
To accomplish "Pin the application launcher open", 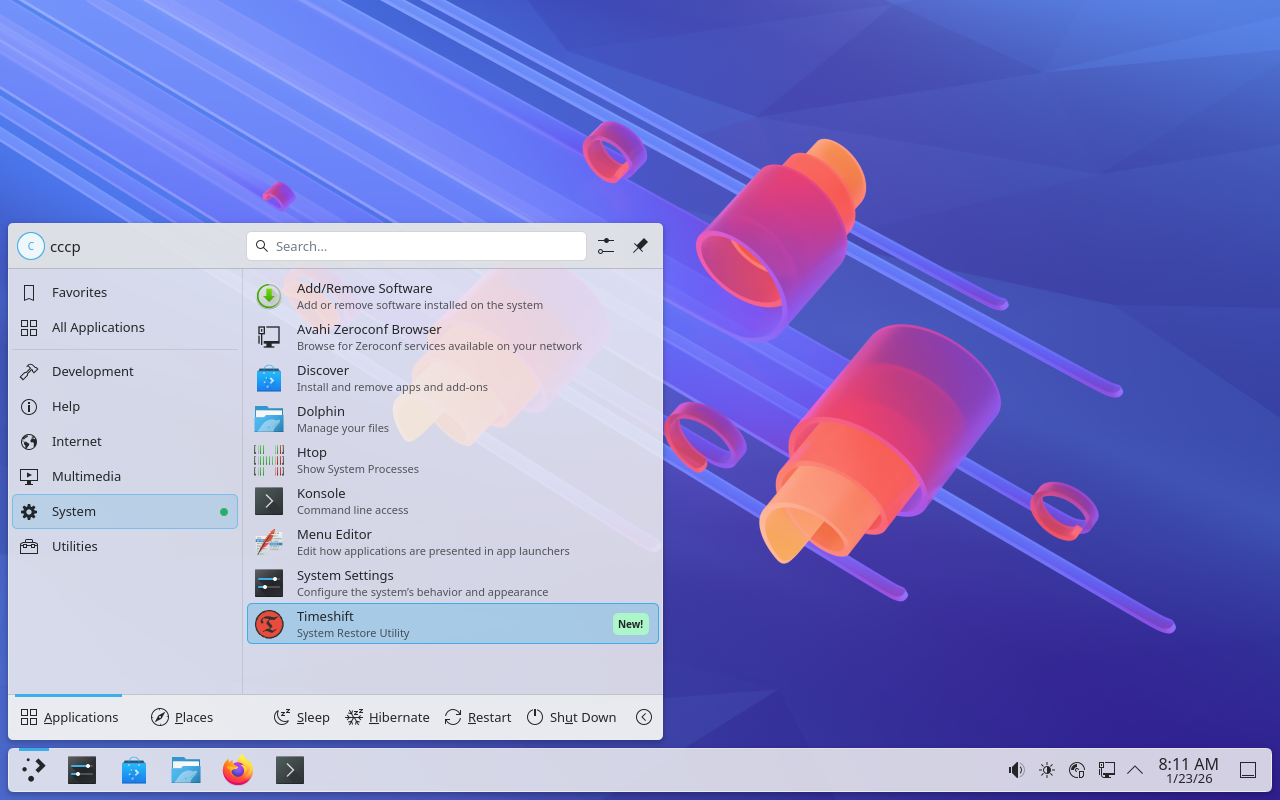I will pos(640,246).
